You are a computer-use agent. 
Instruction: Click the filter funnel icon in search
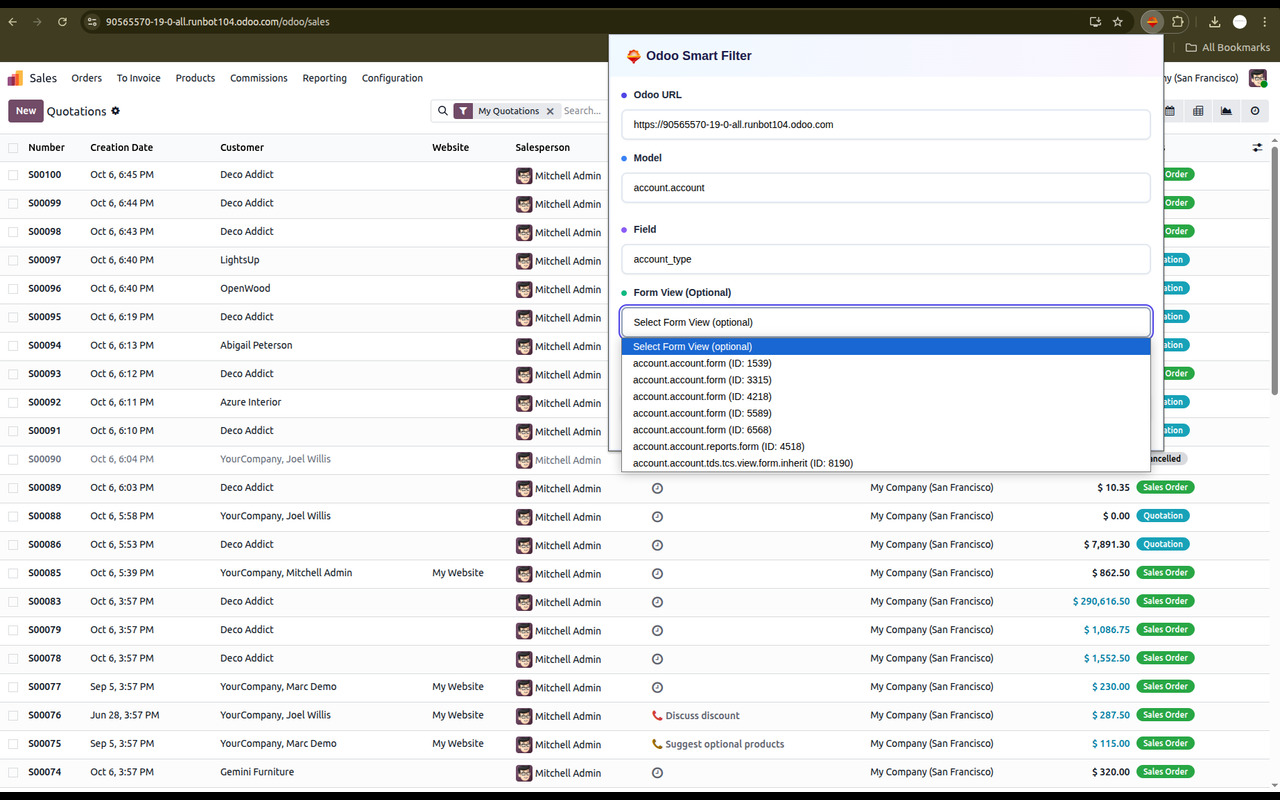click(x=464, y=111)
